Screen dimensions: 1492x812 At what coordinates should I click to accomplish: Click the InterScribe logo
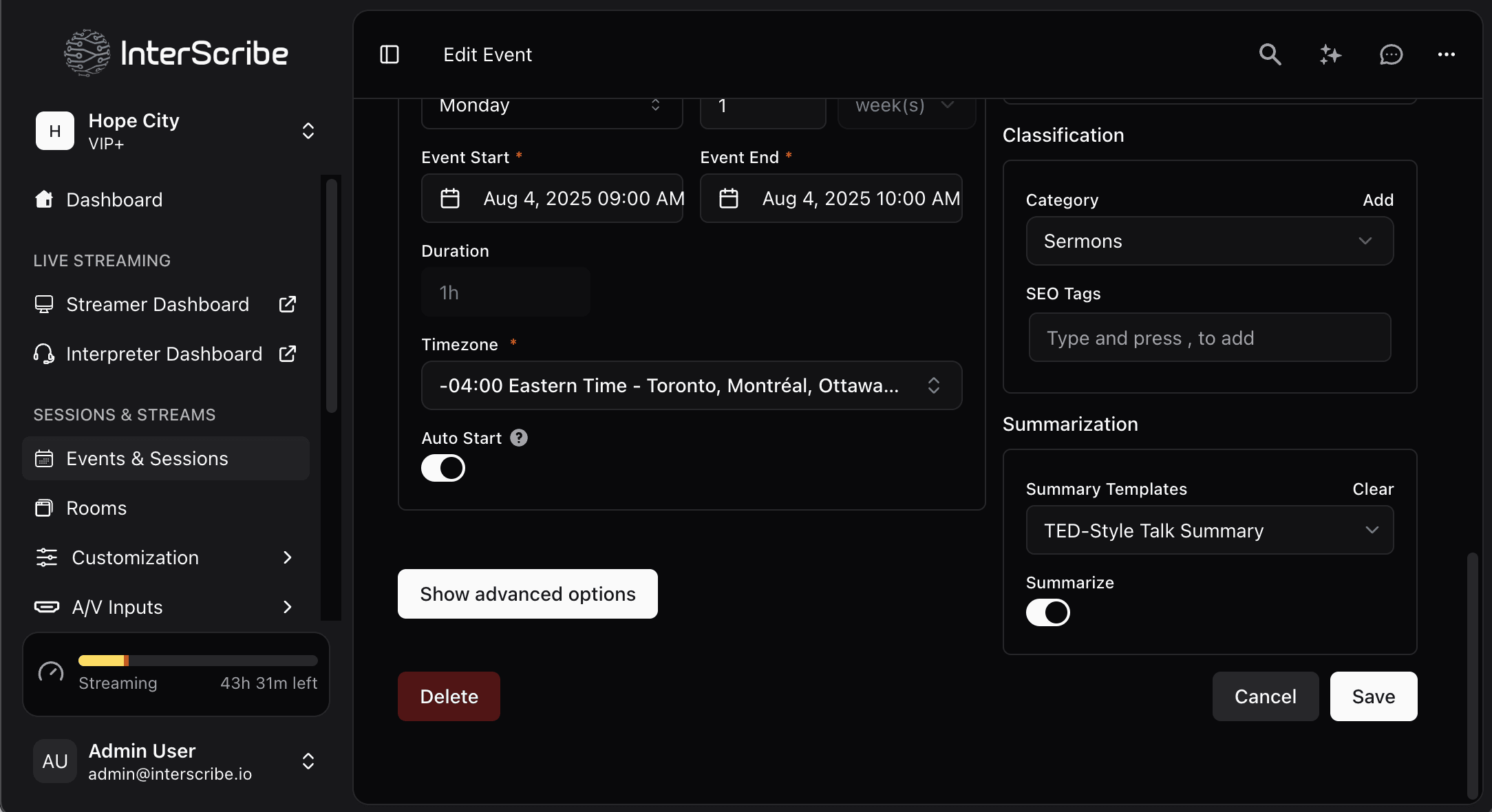click(176, 53)
